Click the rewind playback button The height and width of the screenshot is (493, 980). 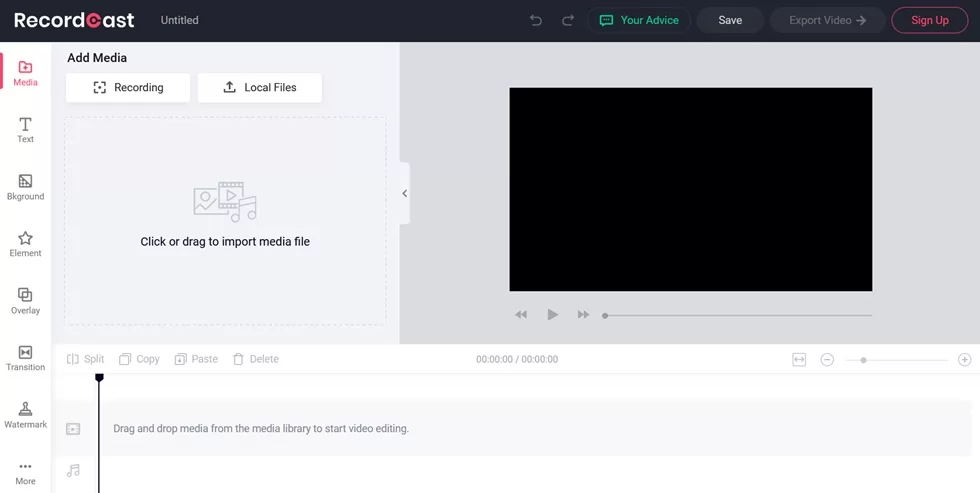point(521,314)
